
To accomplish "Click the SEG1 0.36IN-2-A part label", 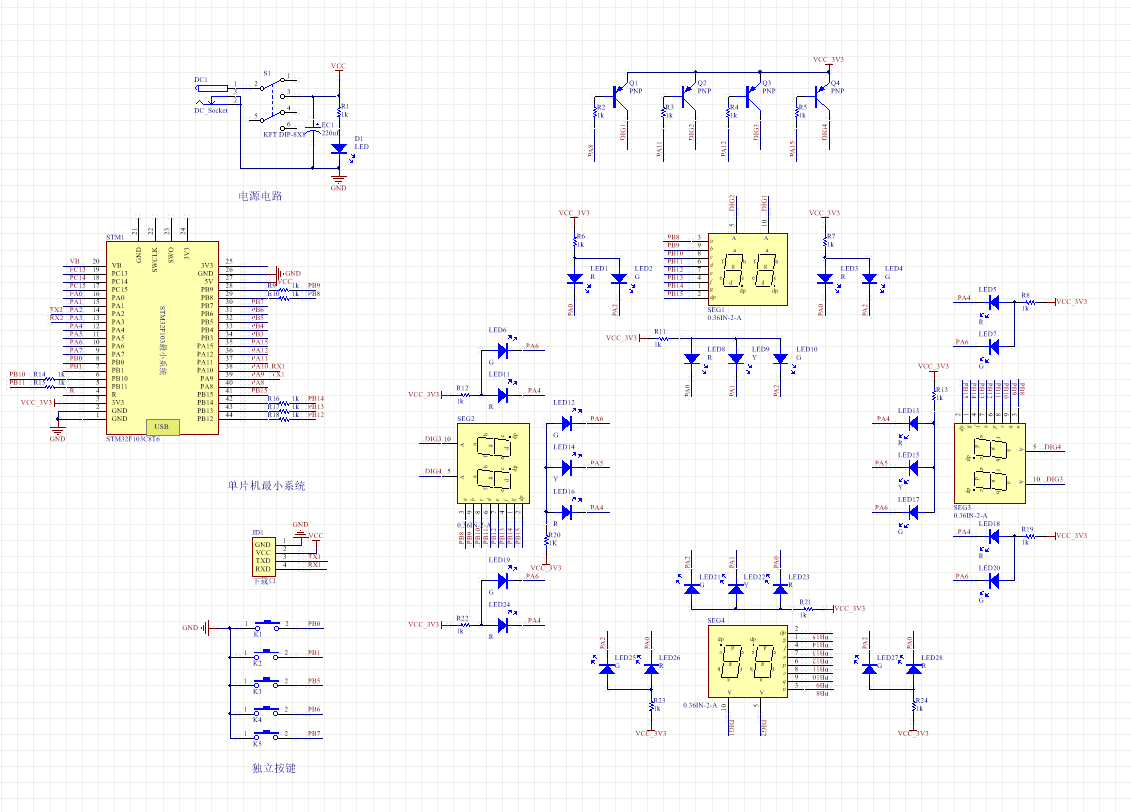I will 724,317.
